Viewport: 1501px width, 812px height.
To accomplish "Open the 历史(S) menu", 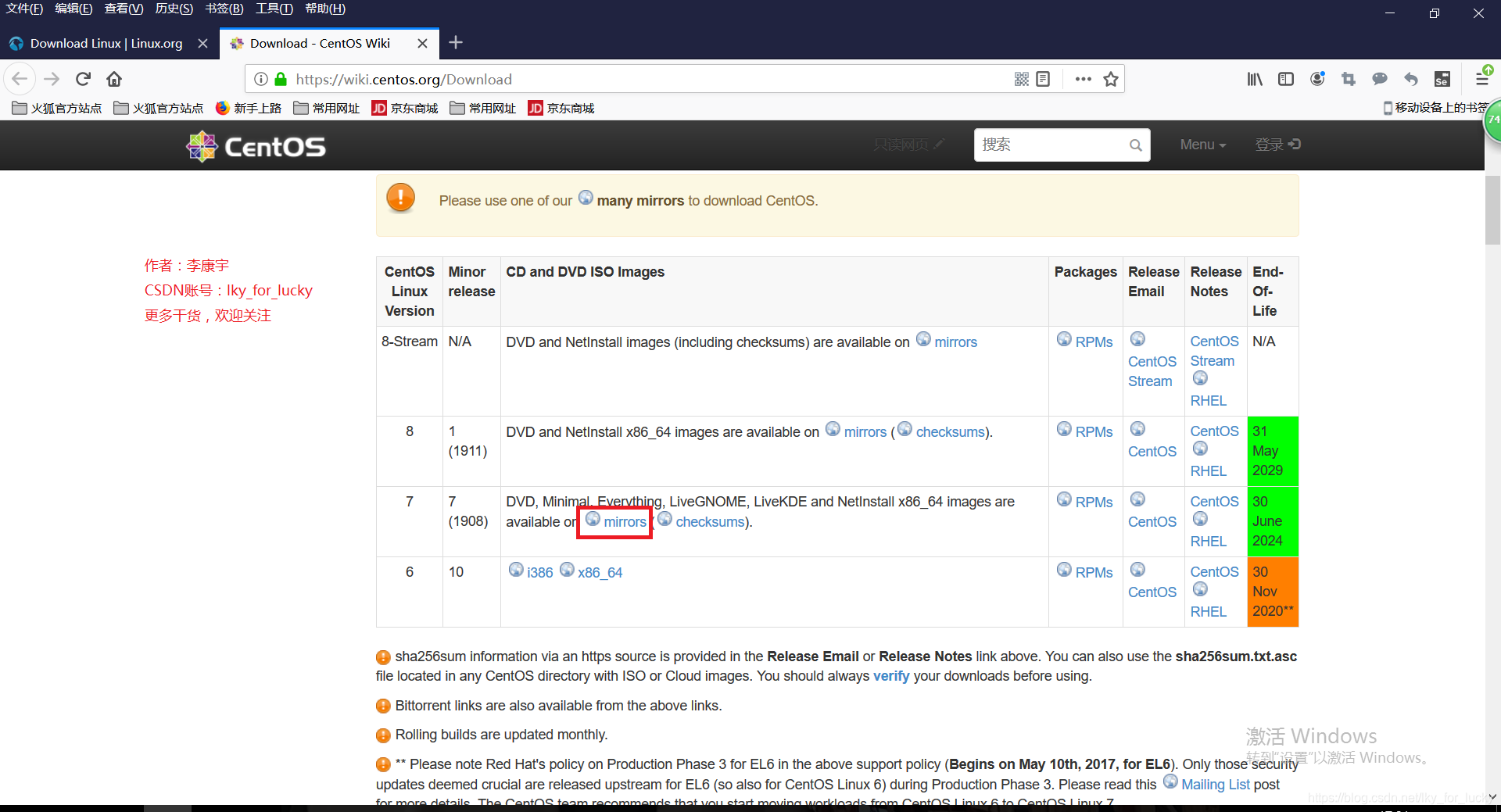I will coord(174,9).
